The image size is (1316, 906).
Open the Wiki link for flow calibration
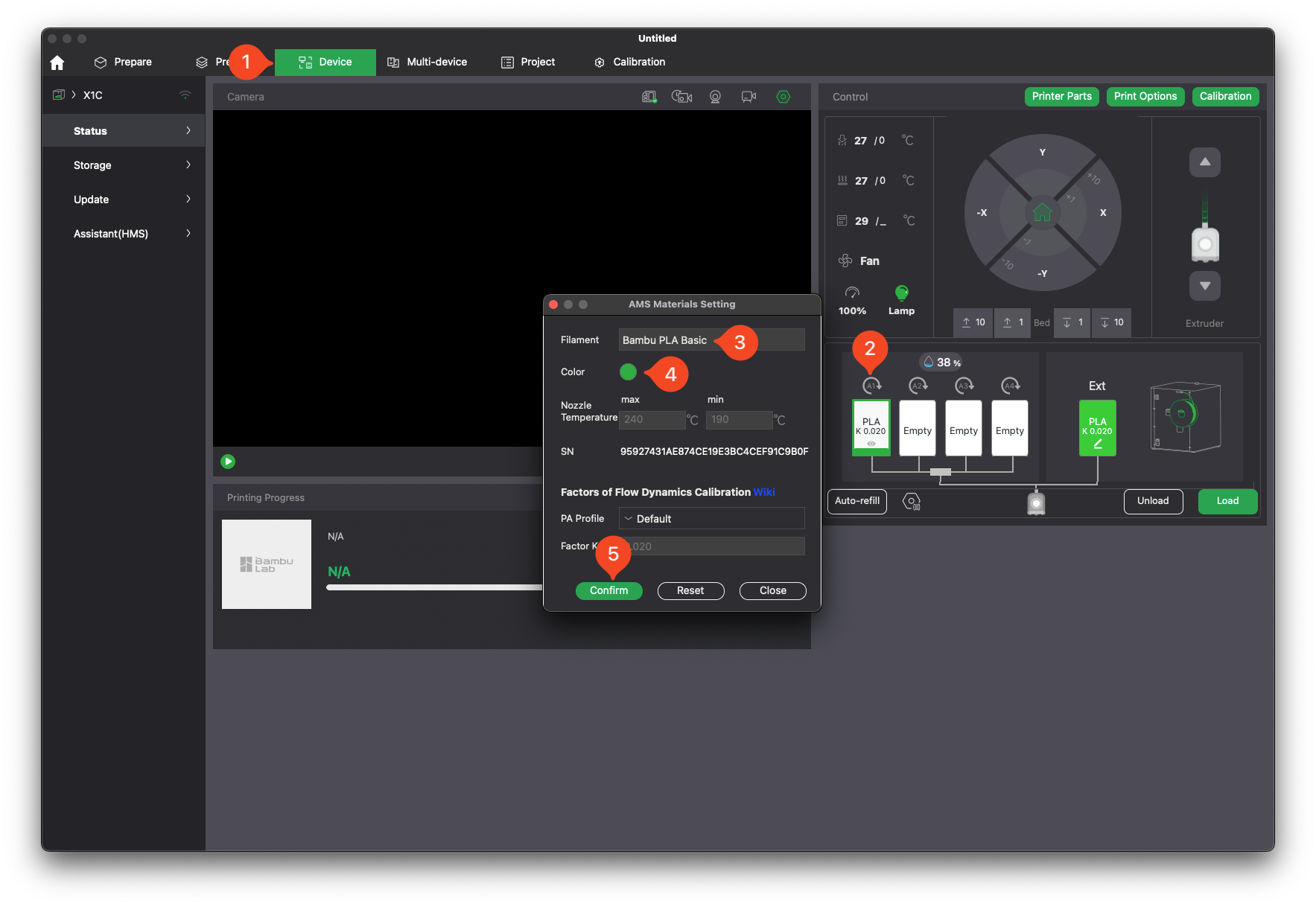point(764,492)
